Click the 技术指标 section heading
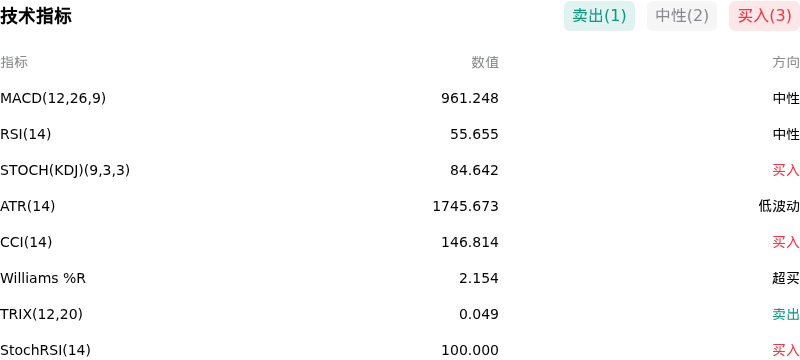Image resolution: width=800 pixels, height=360 pixels. click(36, 16)
